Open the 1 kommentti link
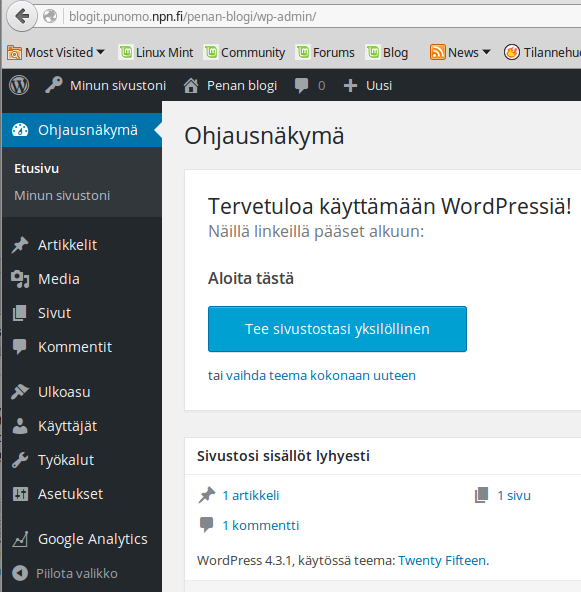The height and width of the screenshot is (592, 581). point(260,525)
